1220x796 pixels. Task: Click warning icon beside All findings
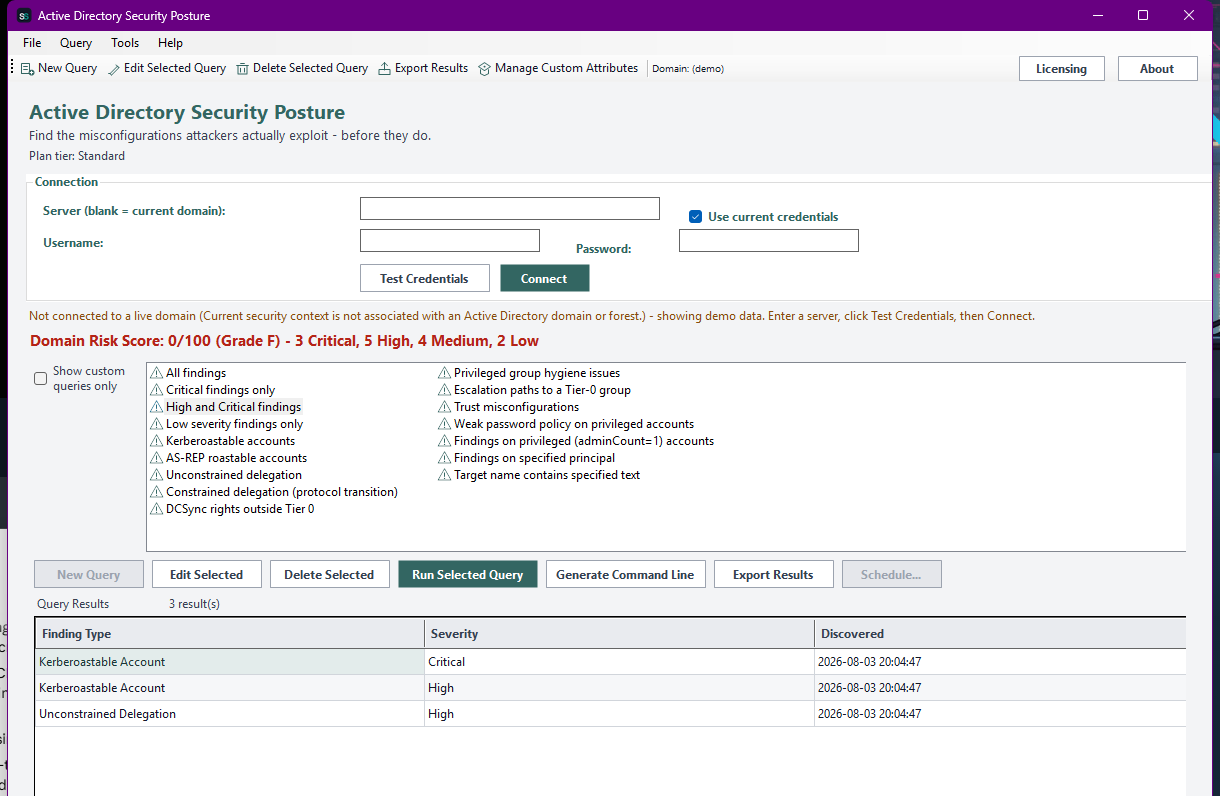157,373
